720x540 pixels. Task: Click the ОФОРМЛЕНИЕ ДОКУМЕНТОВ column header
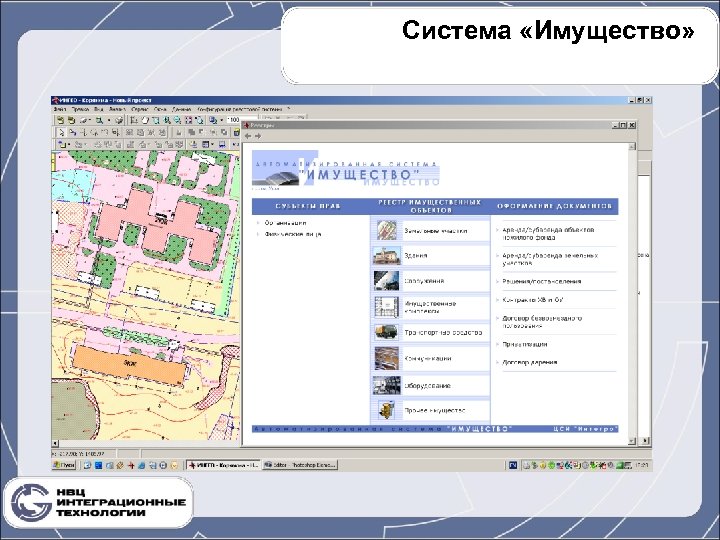tap(555, 206)
